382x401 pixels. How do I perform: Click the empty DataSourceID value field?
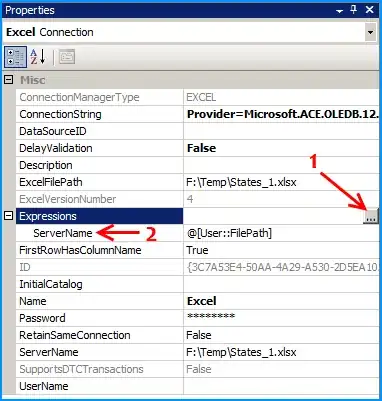tap(281, 131)
